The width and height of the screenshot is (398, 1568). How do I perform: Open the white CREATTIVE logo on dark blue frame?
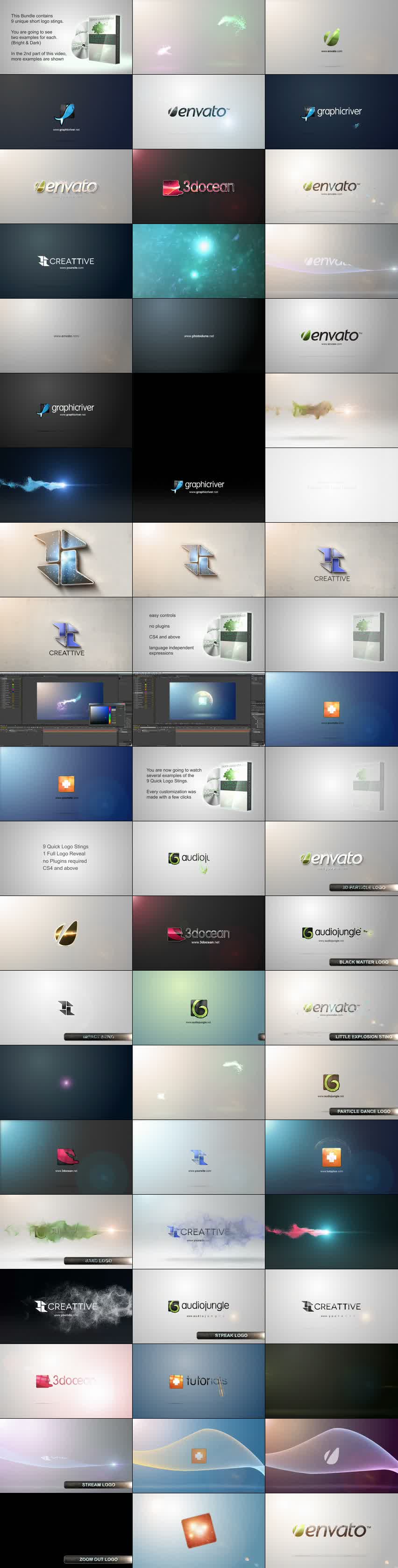point(66,261)
